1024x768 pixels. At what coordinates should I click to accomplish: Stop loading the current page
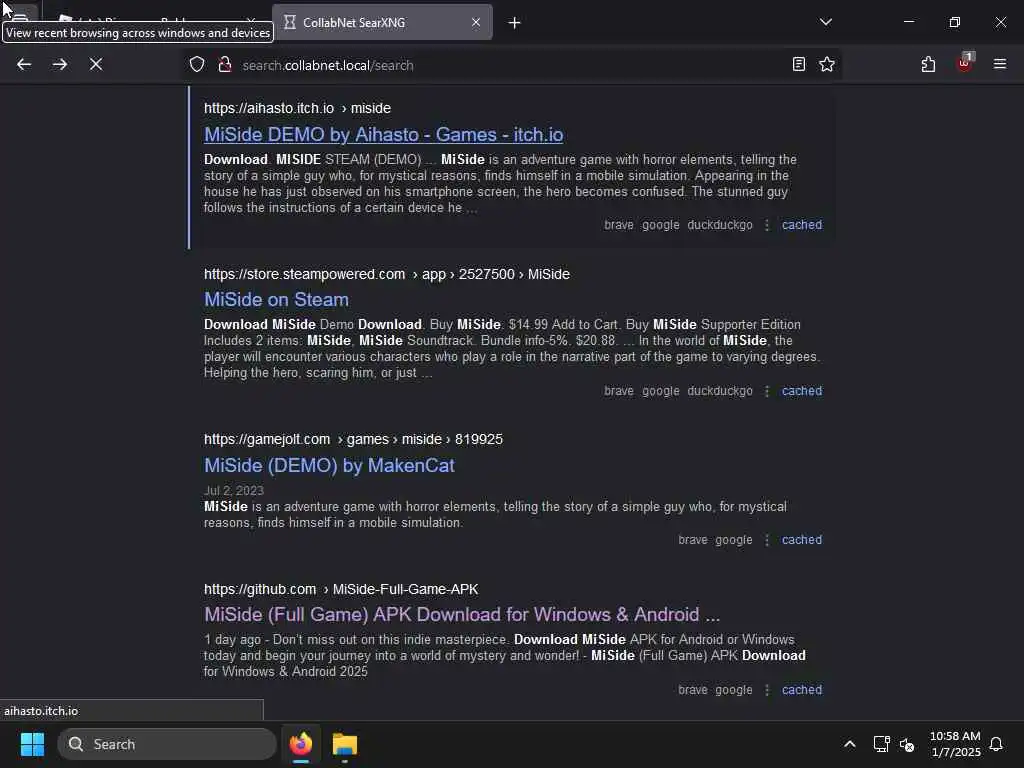coord(96,65)
